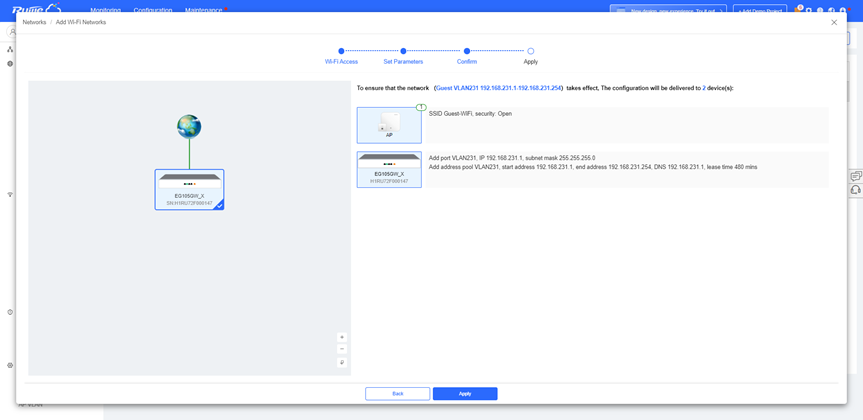Image resolution: width=863 pixels, height=420 pixels.
Task: Select the EG105GW_X device card in config list
Action: coord(389,170)
